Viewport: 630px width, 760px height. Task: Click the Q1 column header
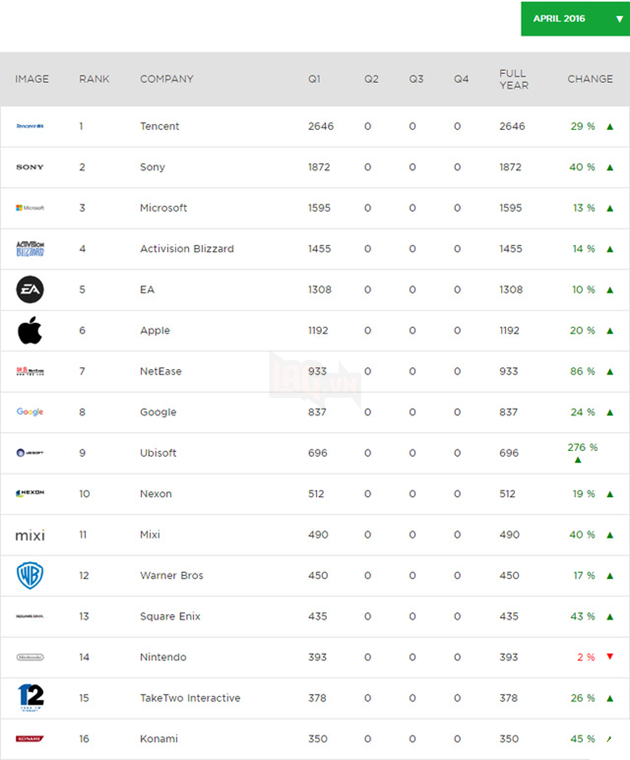point(315,79)
